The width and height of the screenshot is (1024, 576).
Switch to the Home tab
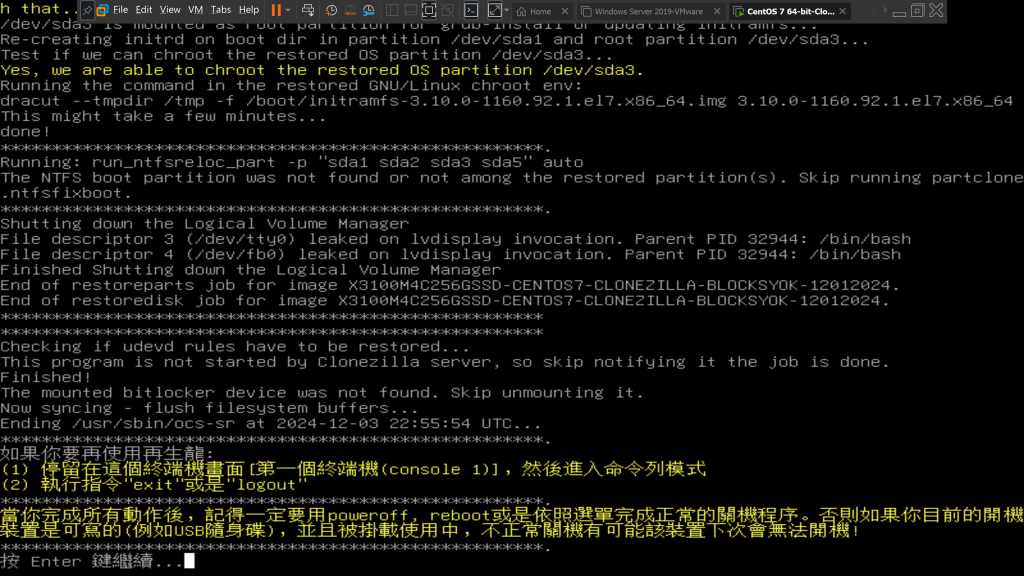[540, 11]
